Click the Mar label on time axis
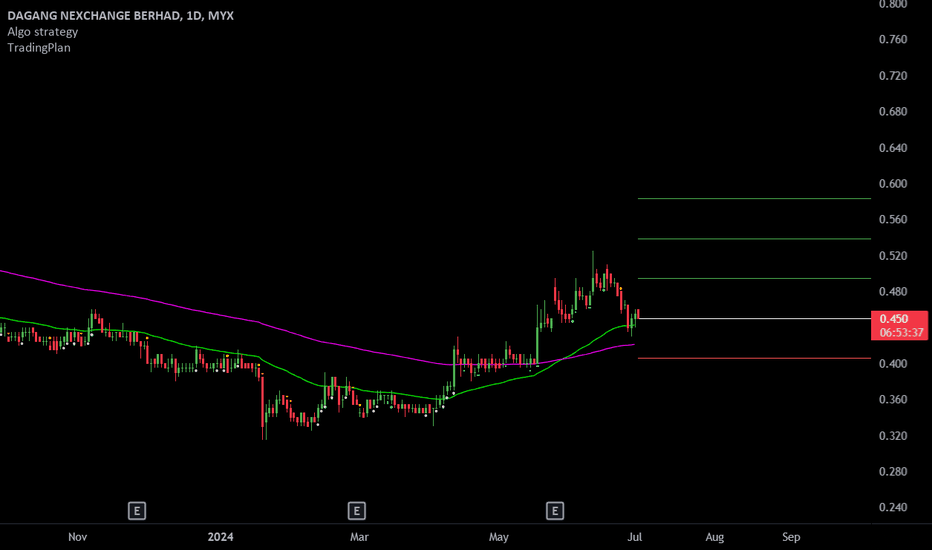 coord(359,537)
